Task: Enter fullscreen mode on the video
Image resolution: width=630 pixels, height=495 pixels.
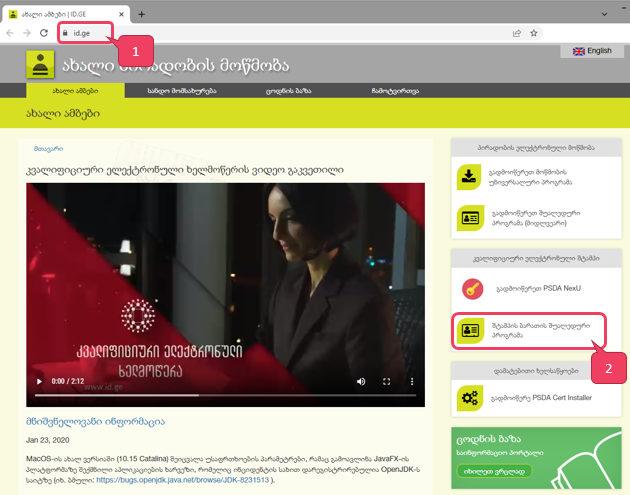Action: pos(386,381)
